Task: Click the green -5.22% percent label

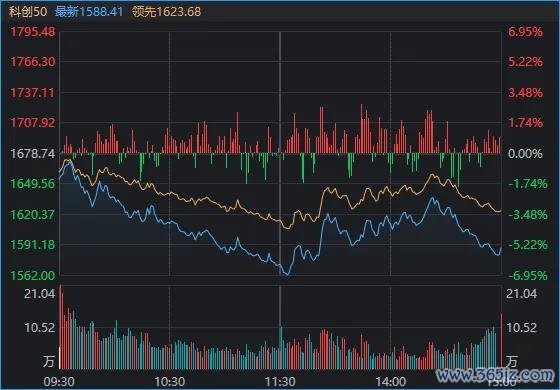Action: pos(528,245)
